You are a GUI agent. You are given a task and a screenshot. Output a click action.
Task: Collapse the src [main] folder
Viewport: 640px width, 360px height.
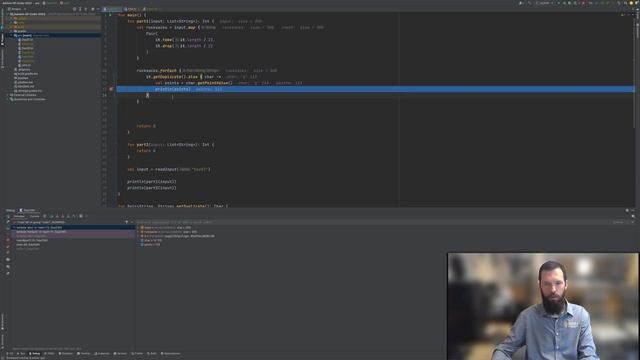coord(11,36)
